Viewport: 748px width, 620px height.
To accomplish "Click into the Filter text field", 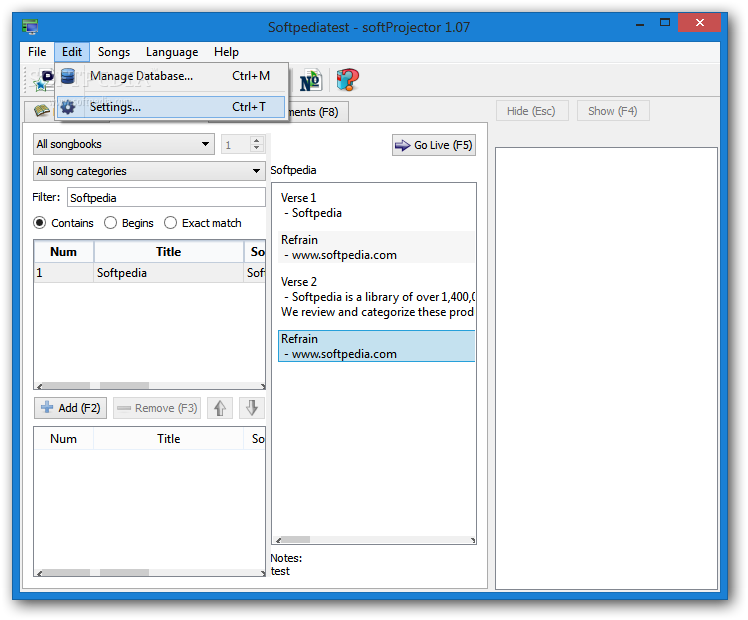I will coord(166,197).
